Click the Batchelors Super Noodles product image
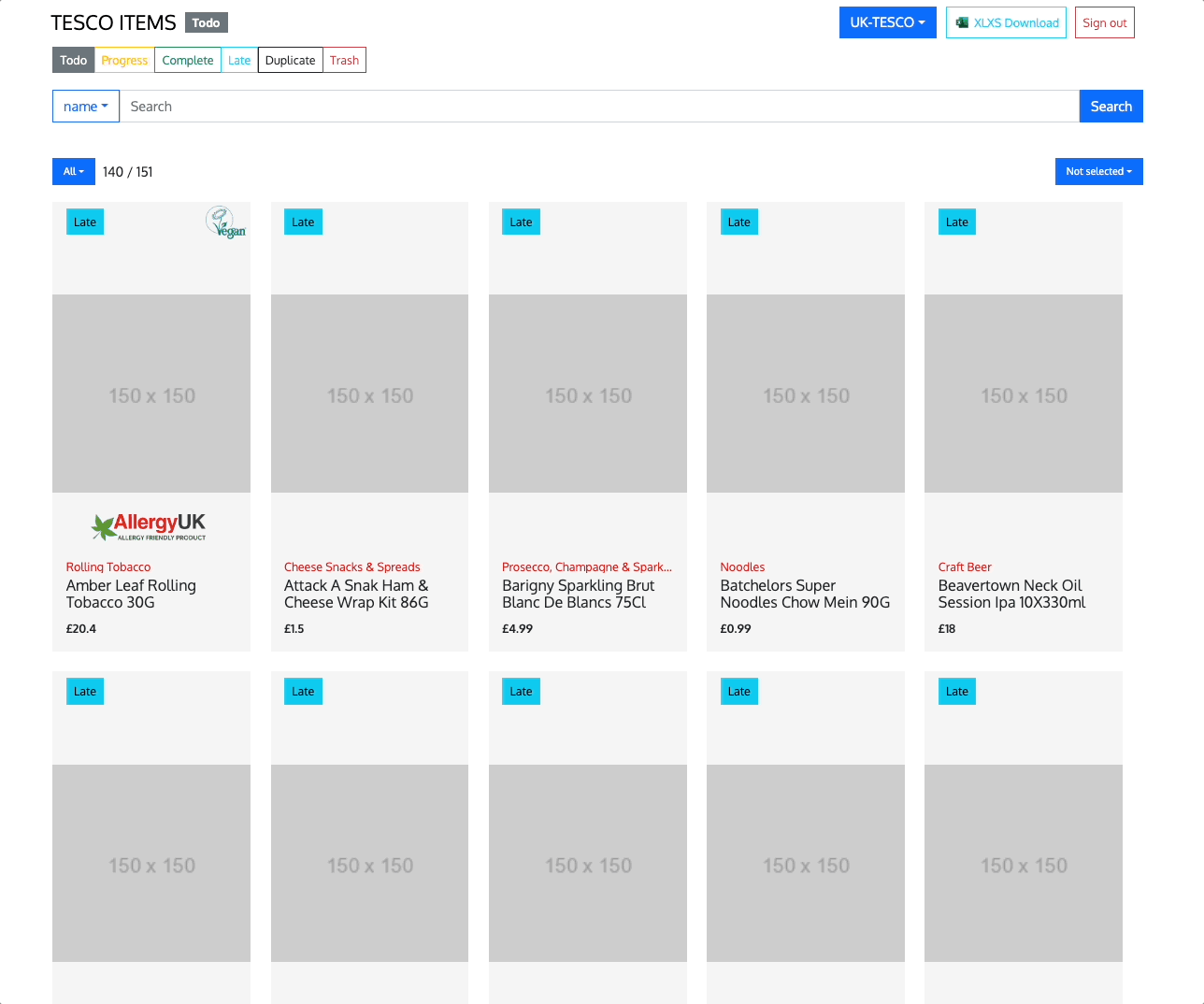 point(806,394)
